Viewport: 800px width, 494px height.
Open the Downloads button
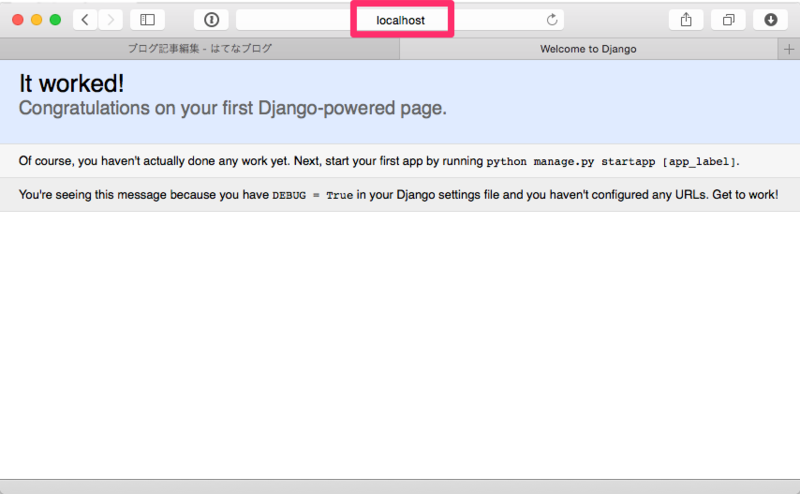click(770, 20)
